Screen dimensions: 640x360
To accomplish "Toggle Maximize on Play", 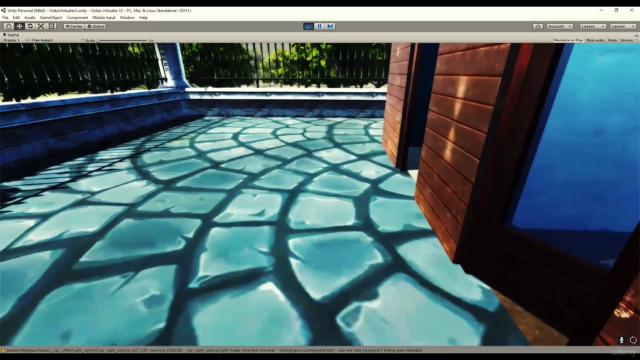I will [x=568, y=40].
